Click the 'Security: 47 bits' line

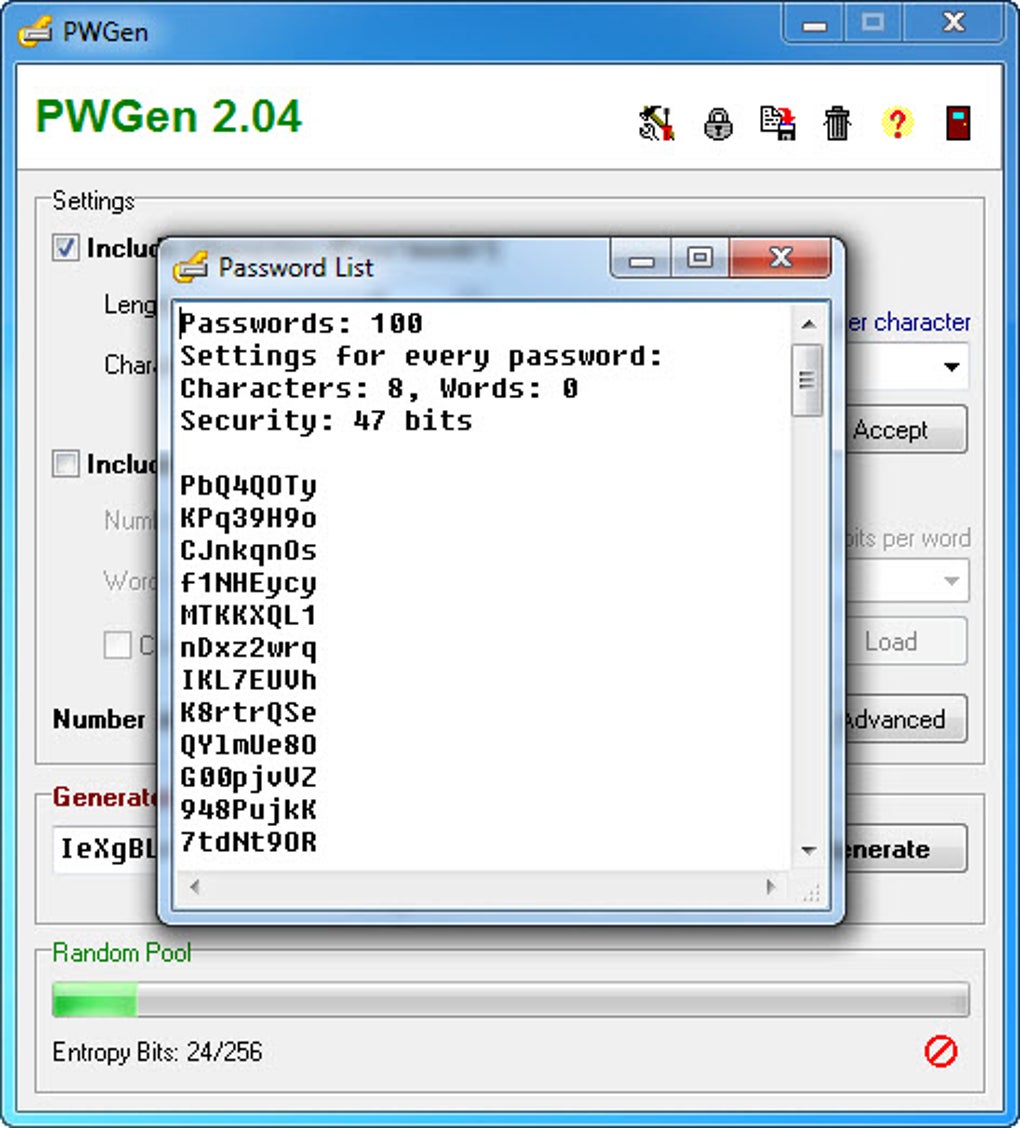click(x=326, y=421)
